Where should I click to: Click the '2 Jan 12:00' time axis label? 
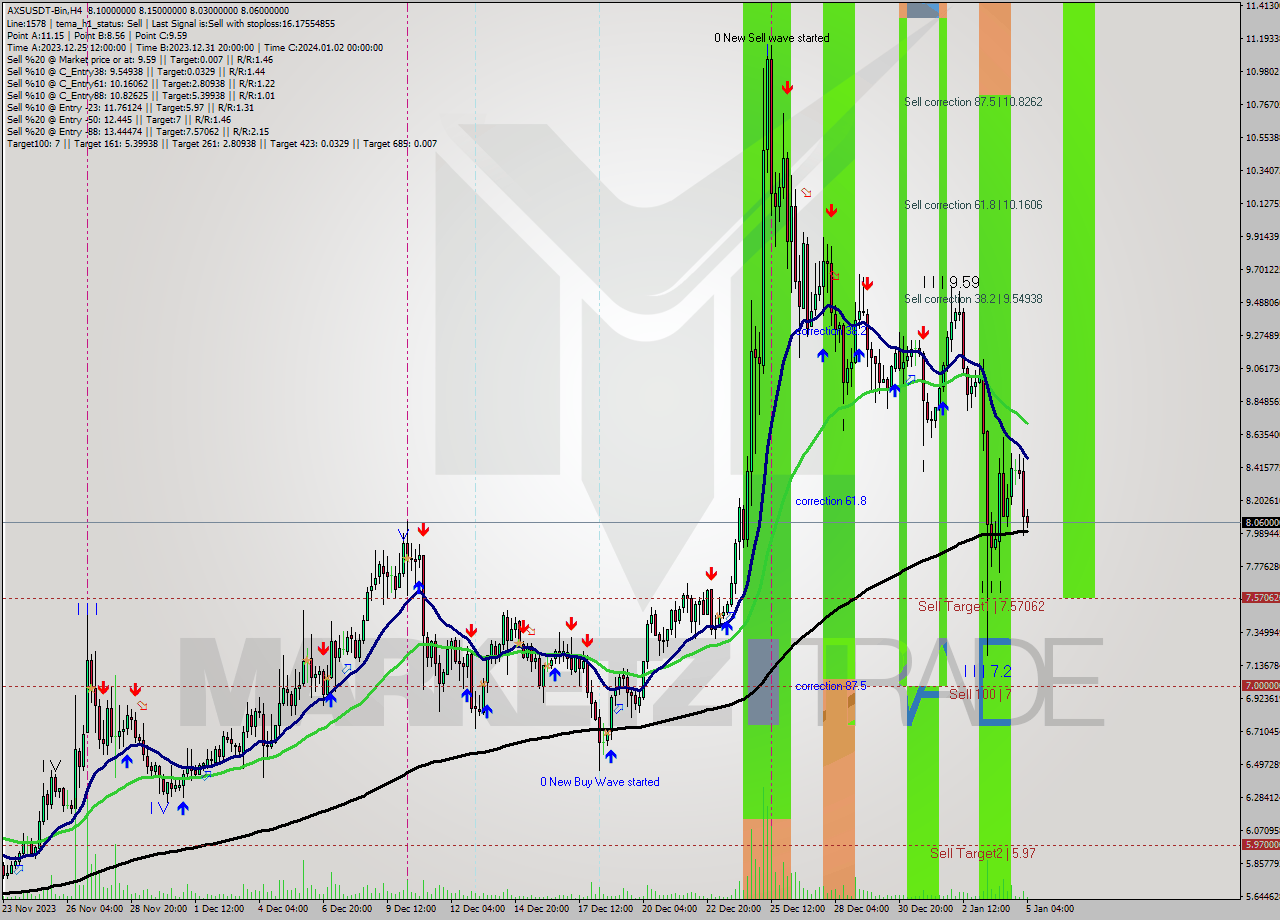pos(987,909)
